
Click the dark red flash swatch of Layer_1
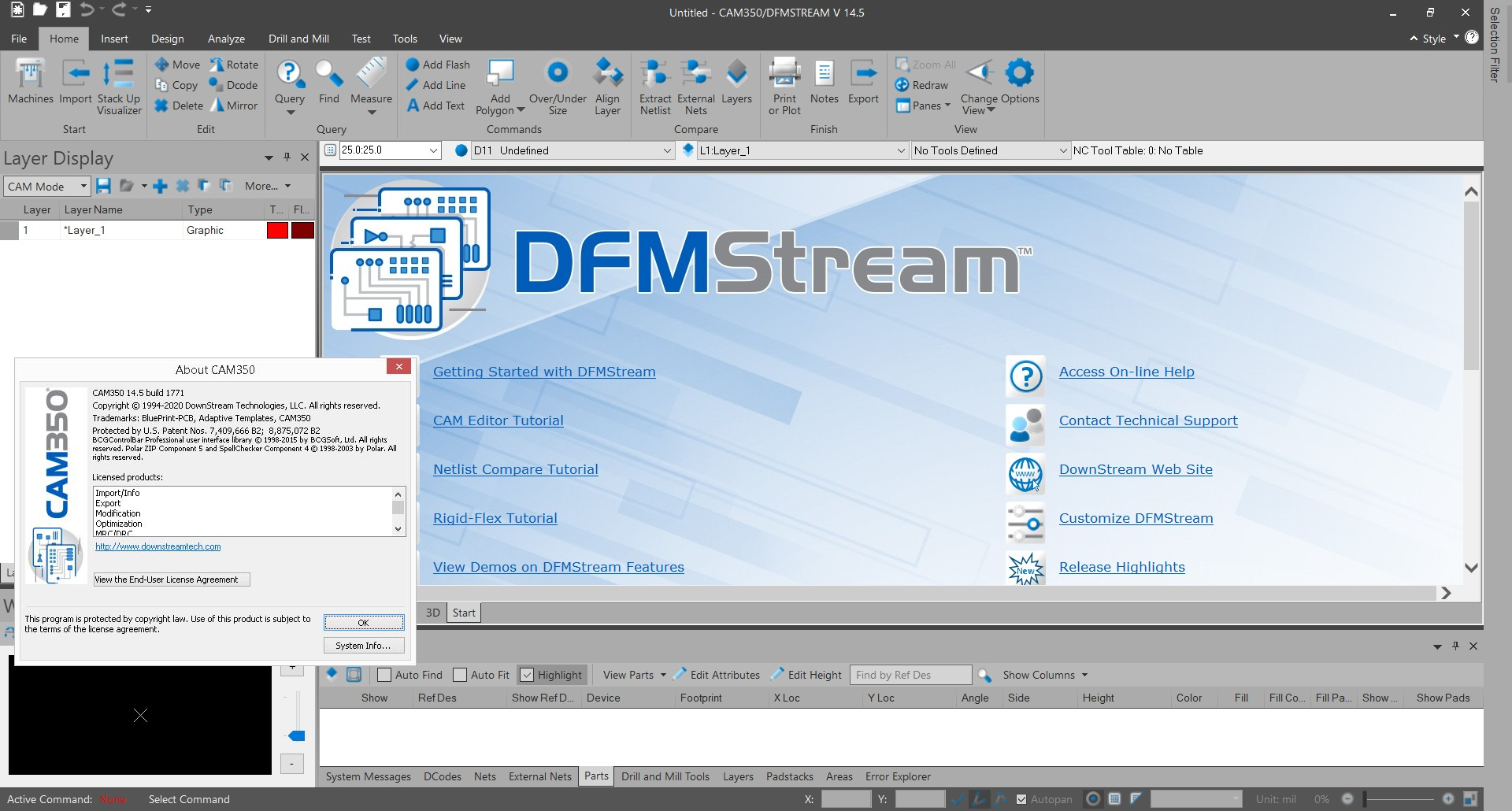(303, 230)
